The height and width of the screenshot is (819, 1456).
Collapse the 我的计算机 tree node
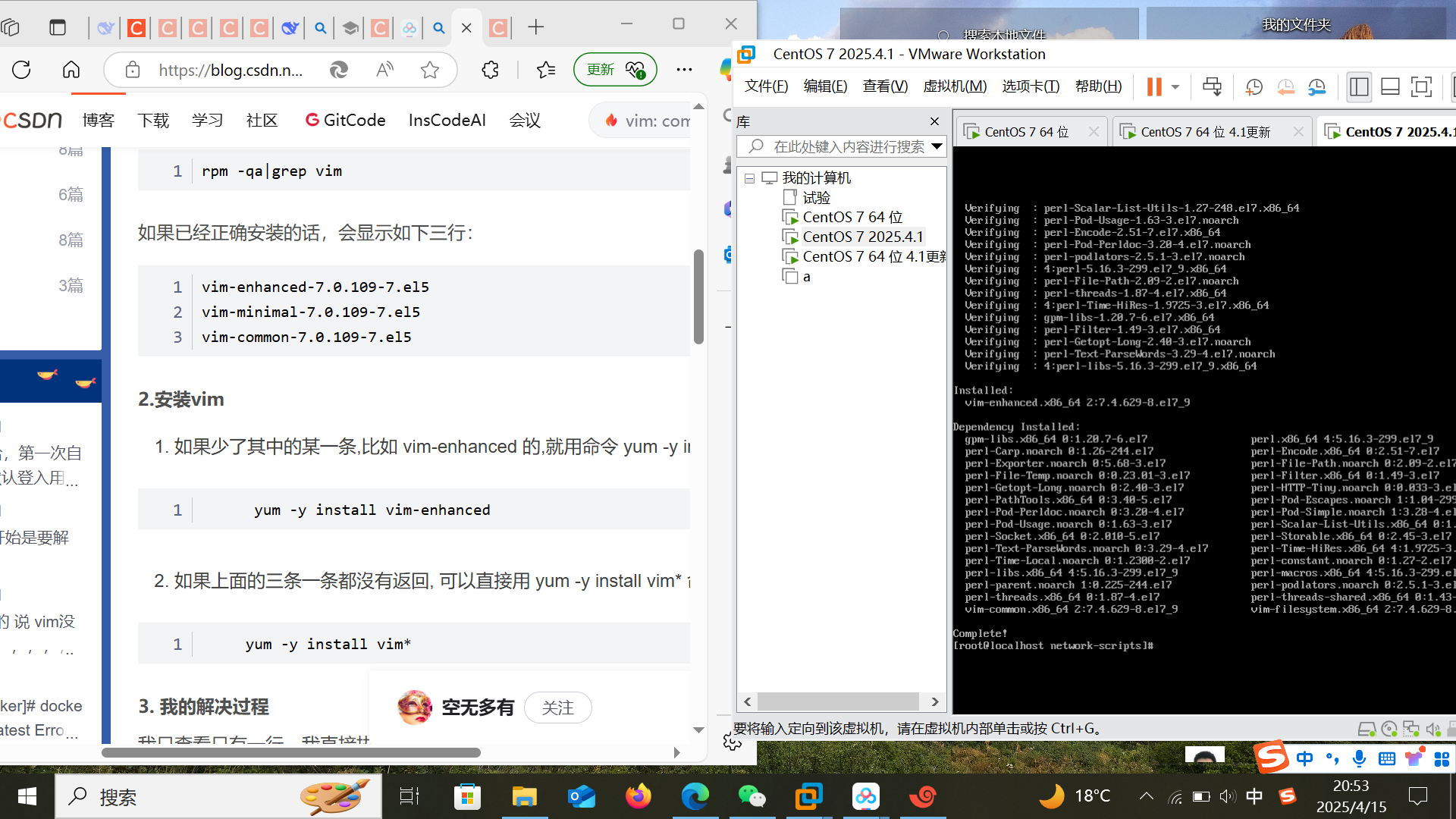click(749, 178)
